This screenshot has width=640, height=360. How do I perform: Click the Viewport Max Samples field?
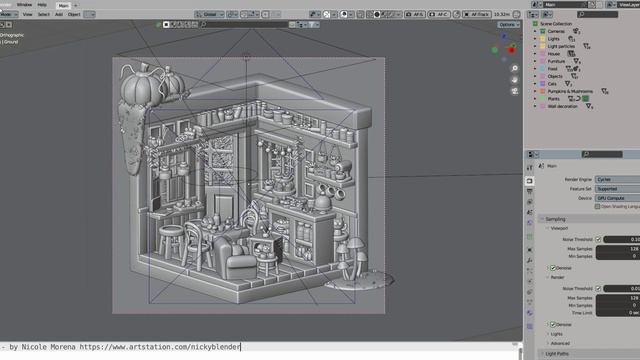pos(618,249)
